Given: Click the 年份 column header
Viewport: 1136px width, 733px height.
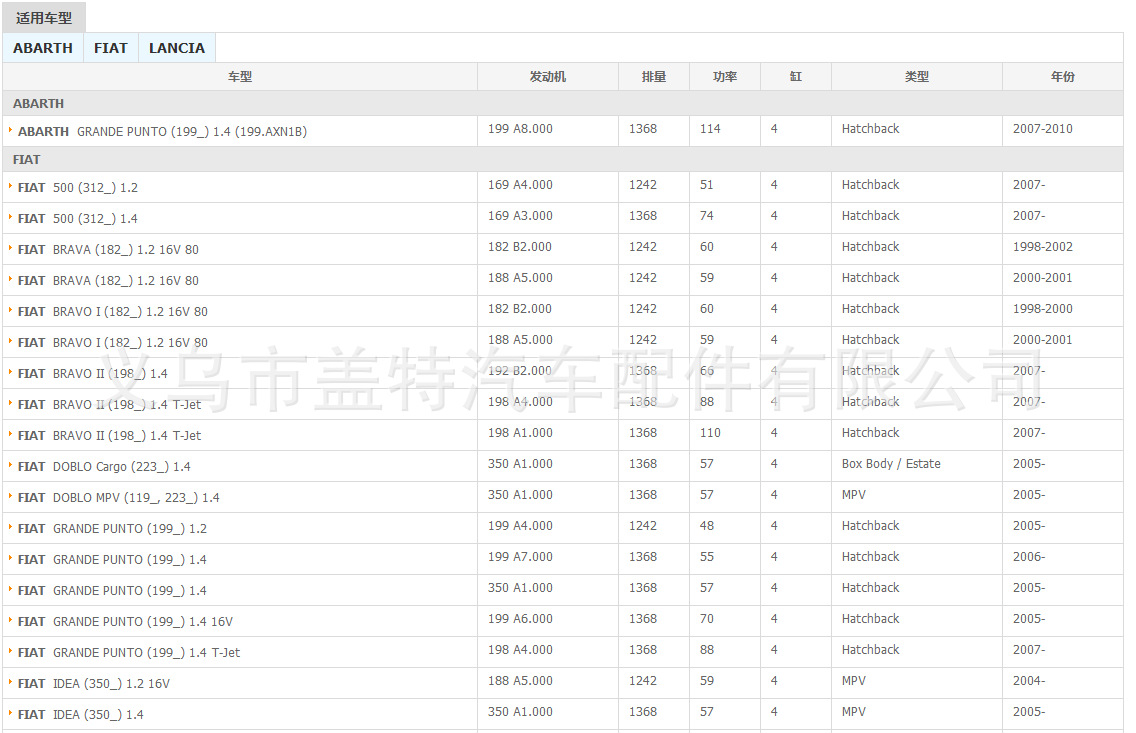Looking at the screenshot, I should click(x=1063, y=77).
